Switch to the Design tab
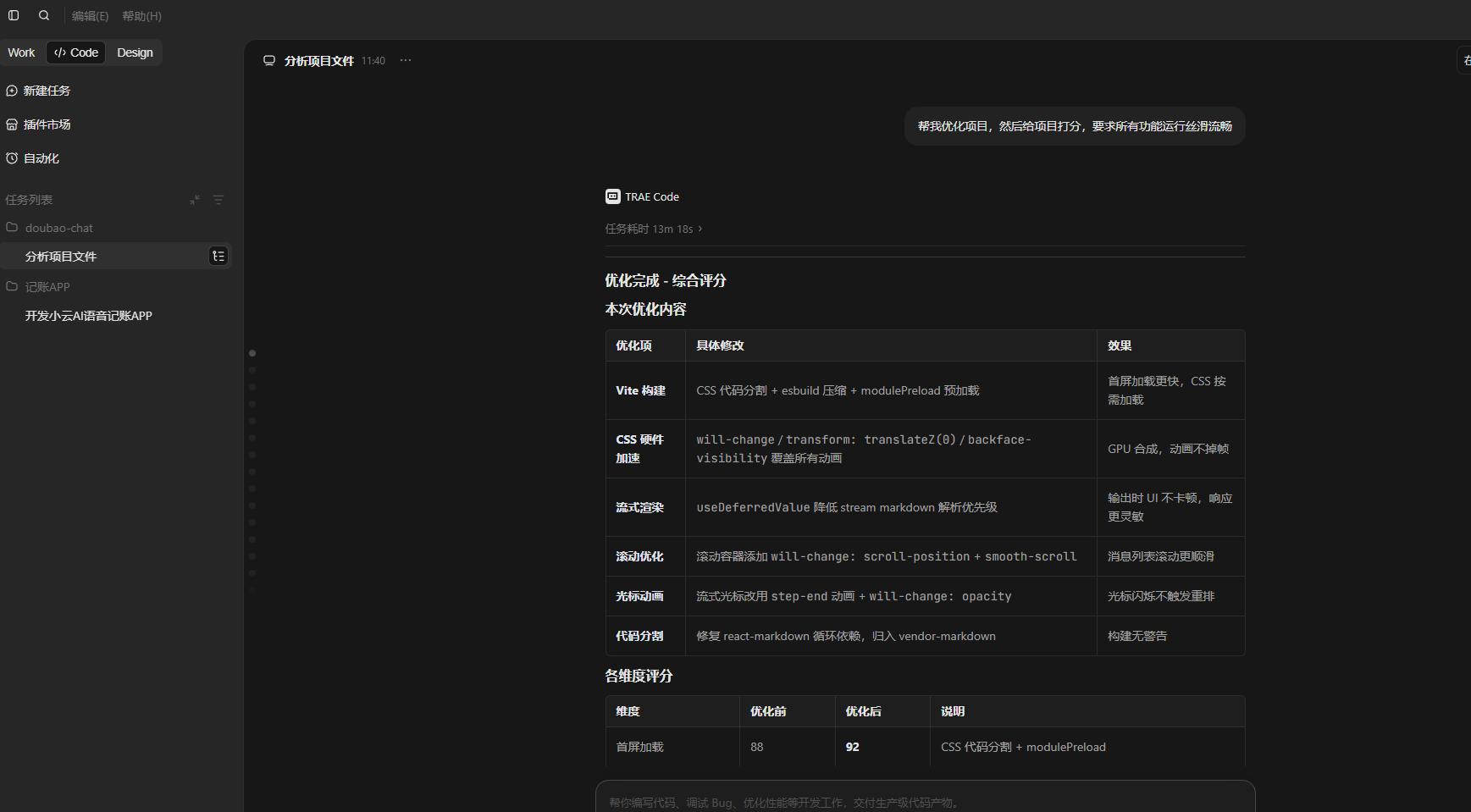 pos(135,52)
